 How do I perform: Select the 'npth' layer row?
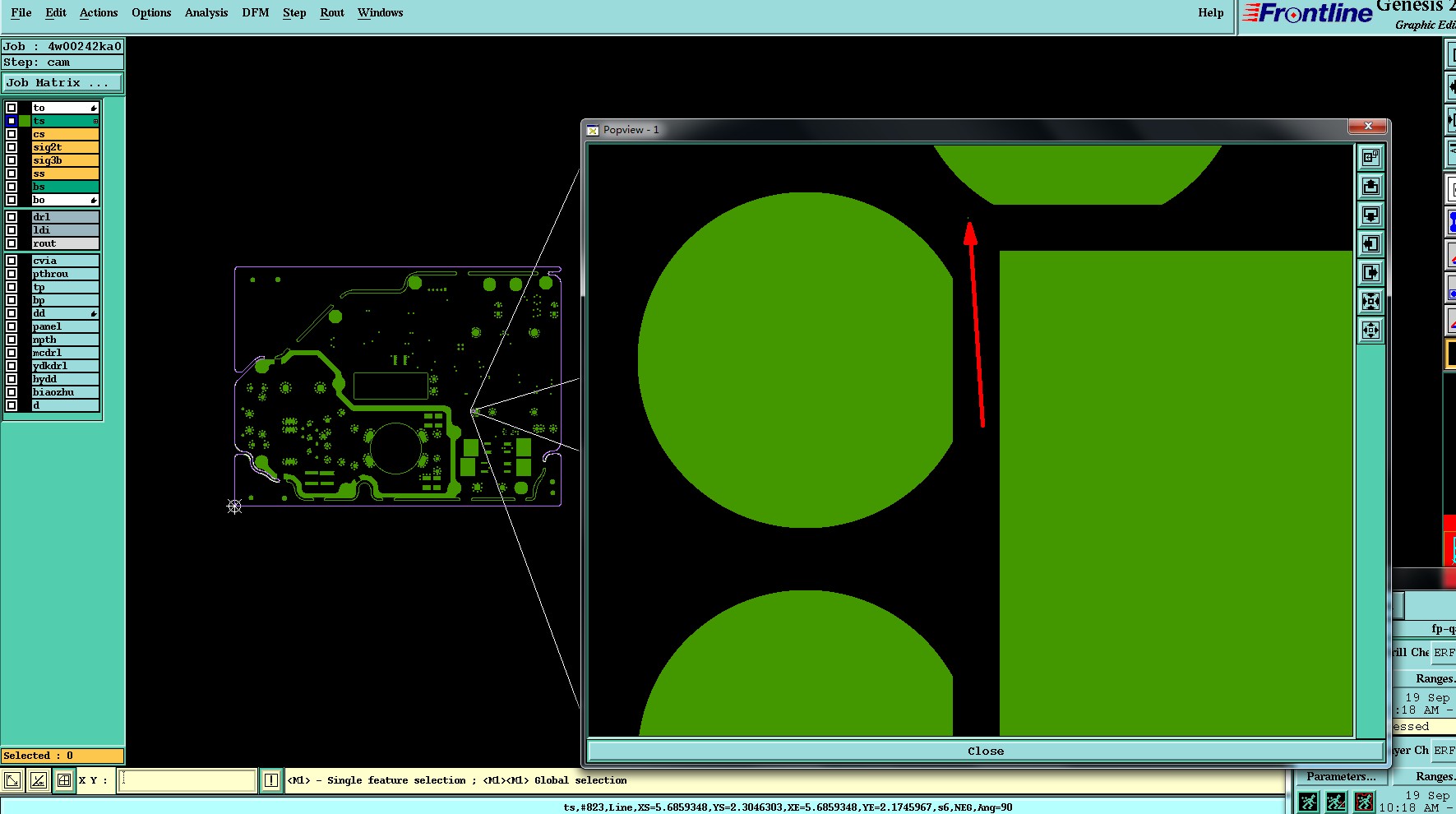tap(66, 340)
